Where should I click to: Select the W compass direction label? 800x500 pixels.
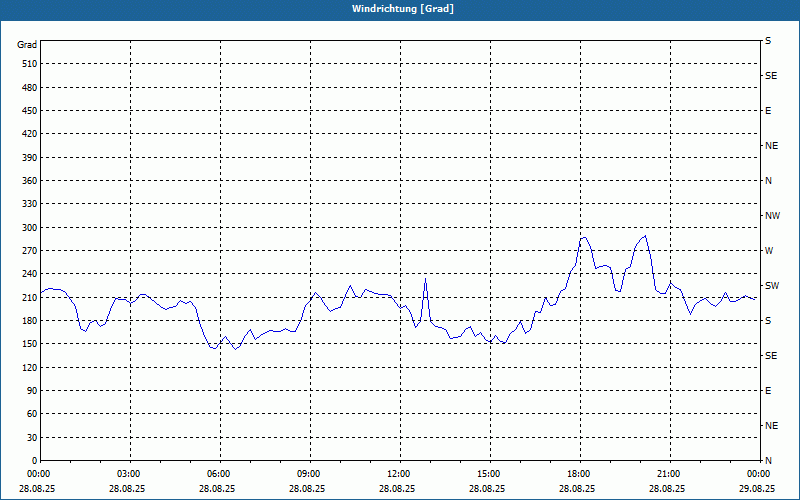[x=768, y=251]
